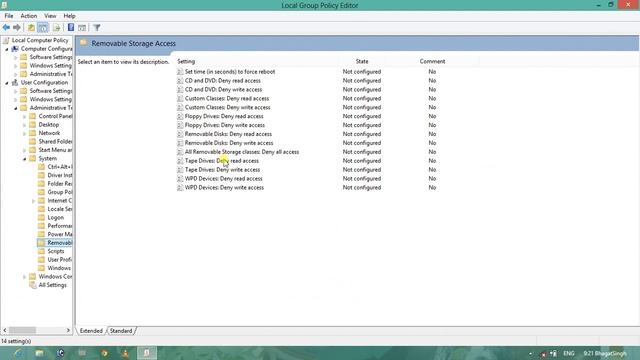Screen dimensions: 640x360
Task: Click the tree pane horizontal scrollbar thumb
Action: 22,330
